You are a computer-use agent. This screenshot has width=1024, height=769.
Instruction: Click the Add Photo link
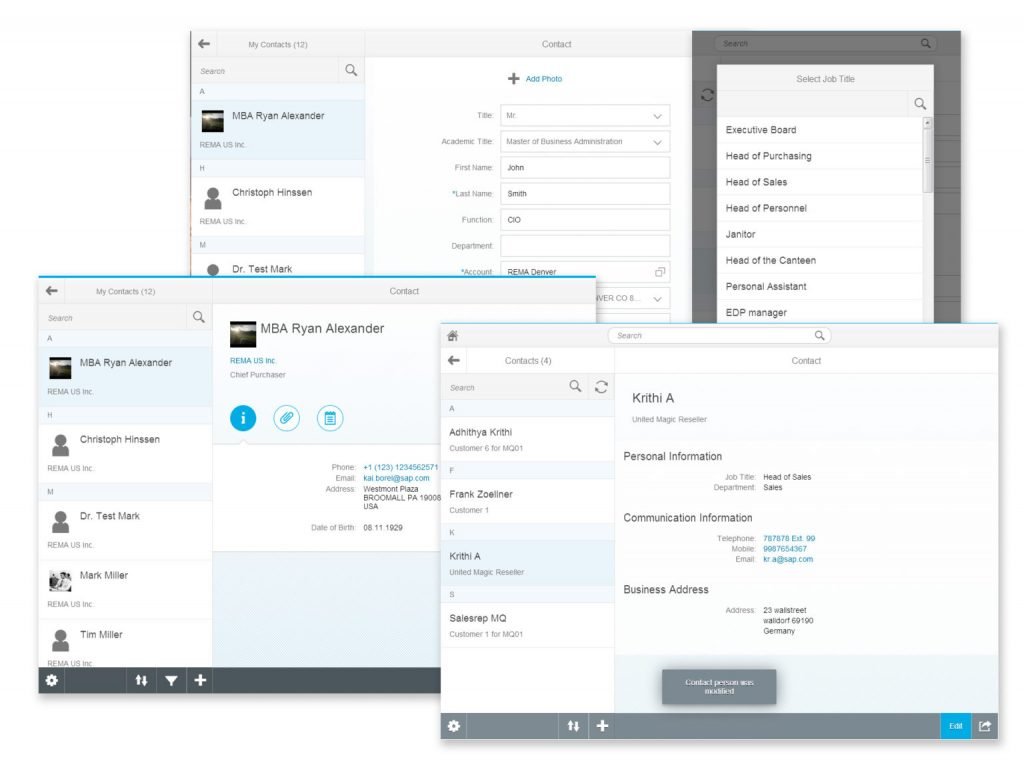tap(536, 78)
